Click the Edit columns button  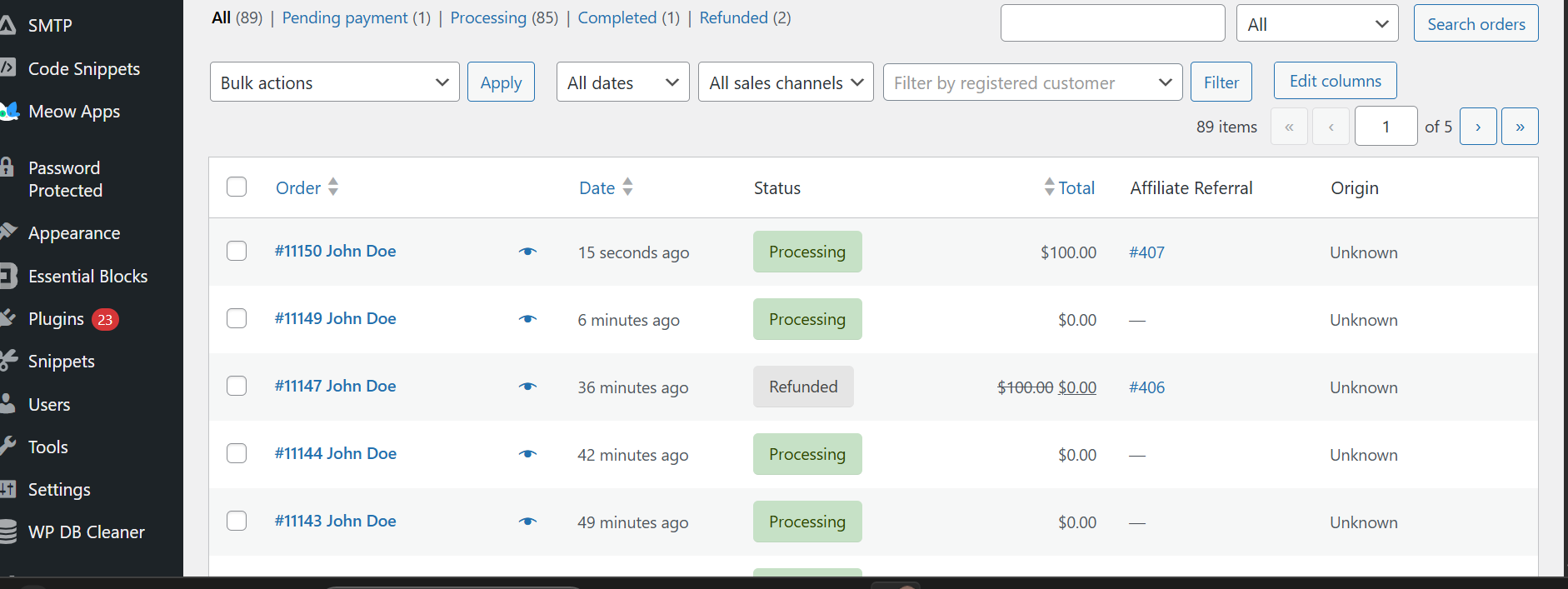coord(1336,81)
